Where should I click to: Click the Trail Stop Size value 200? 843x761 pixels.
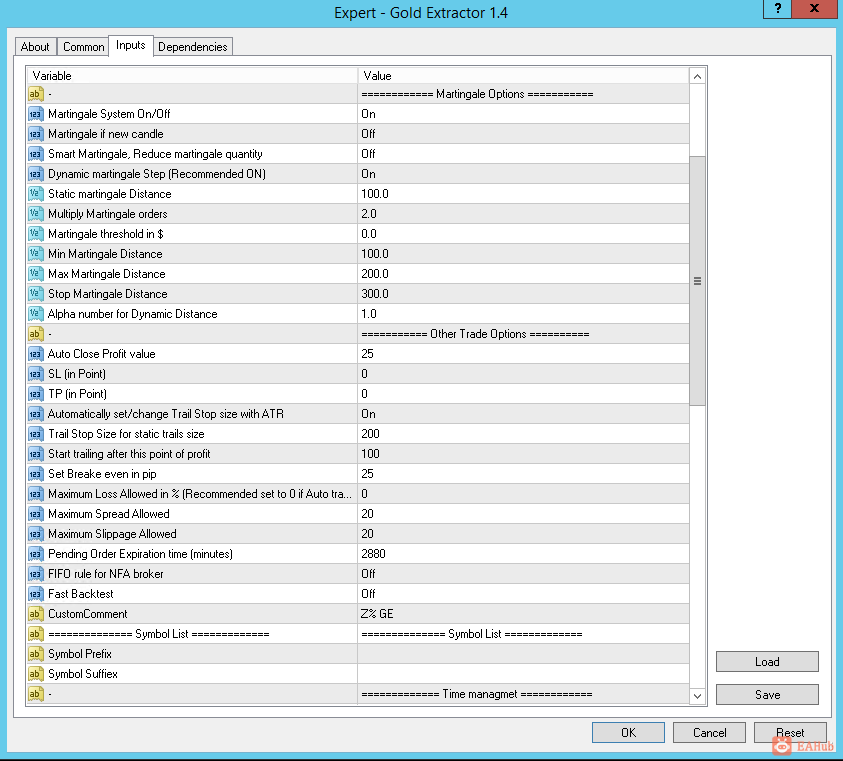[523, 434]
